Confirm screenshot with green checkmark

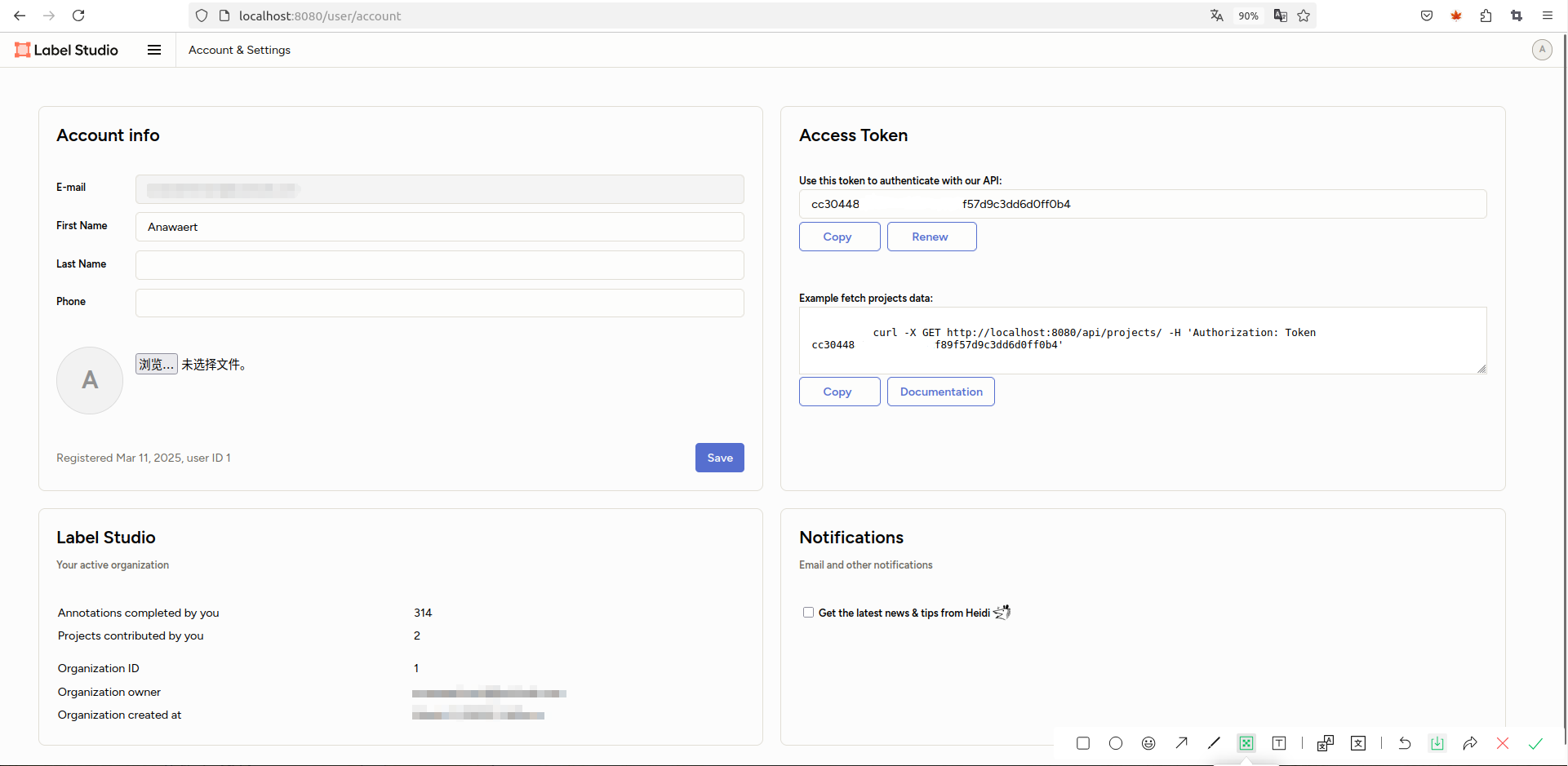1535,743
